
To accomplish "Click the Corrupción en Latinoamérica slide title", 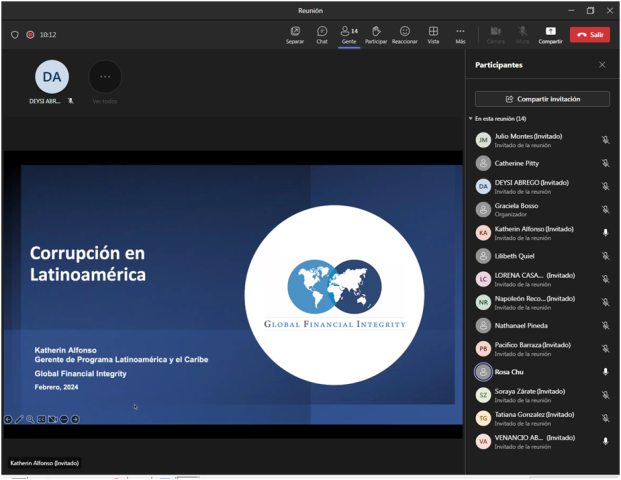I will tap(88, 264).
